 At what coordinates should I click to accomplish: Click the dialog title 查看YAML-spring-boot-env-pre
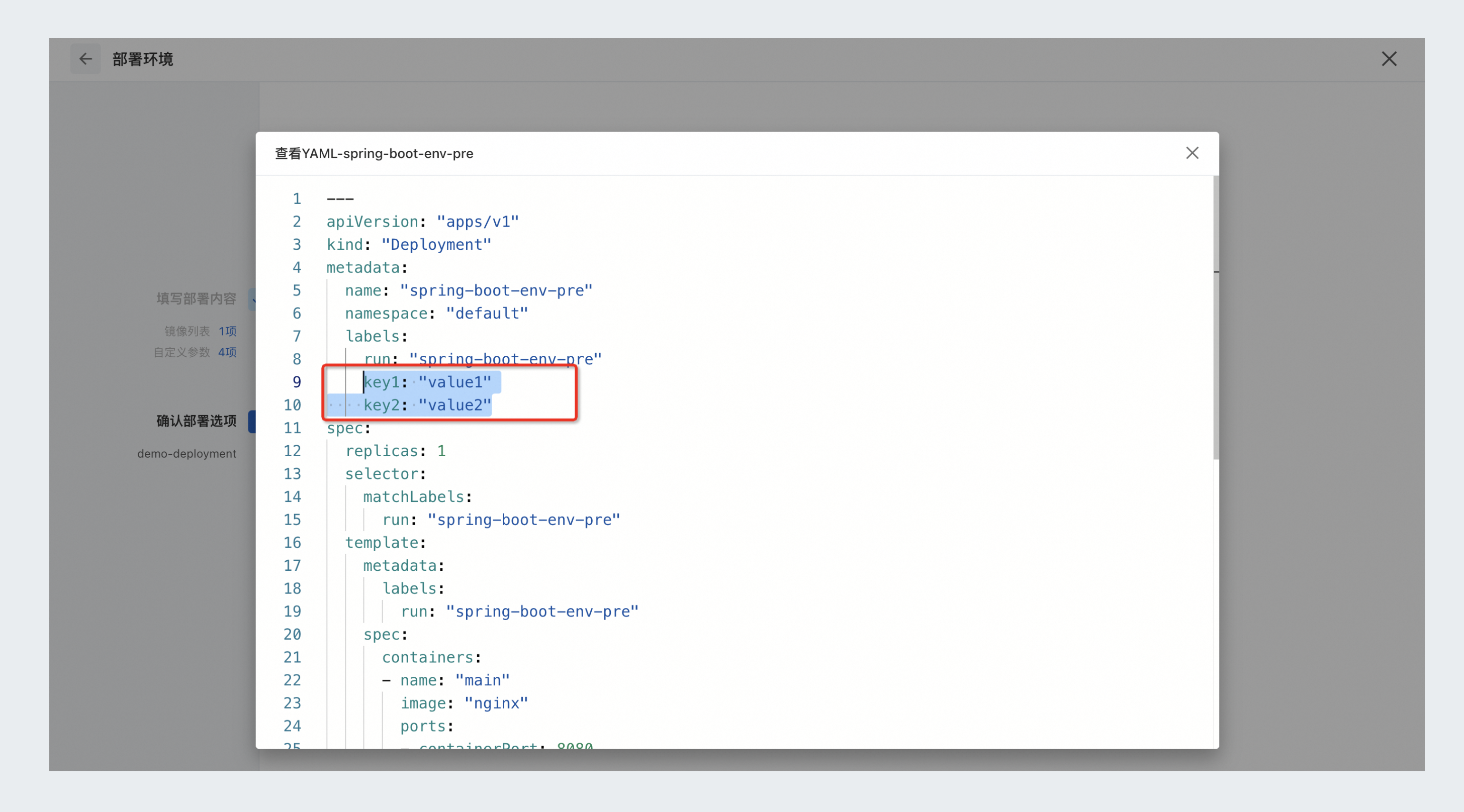click(374, 153)
